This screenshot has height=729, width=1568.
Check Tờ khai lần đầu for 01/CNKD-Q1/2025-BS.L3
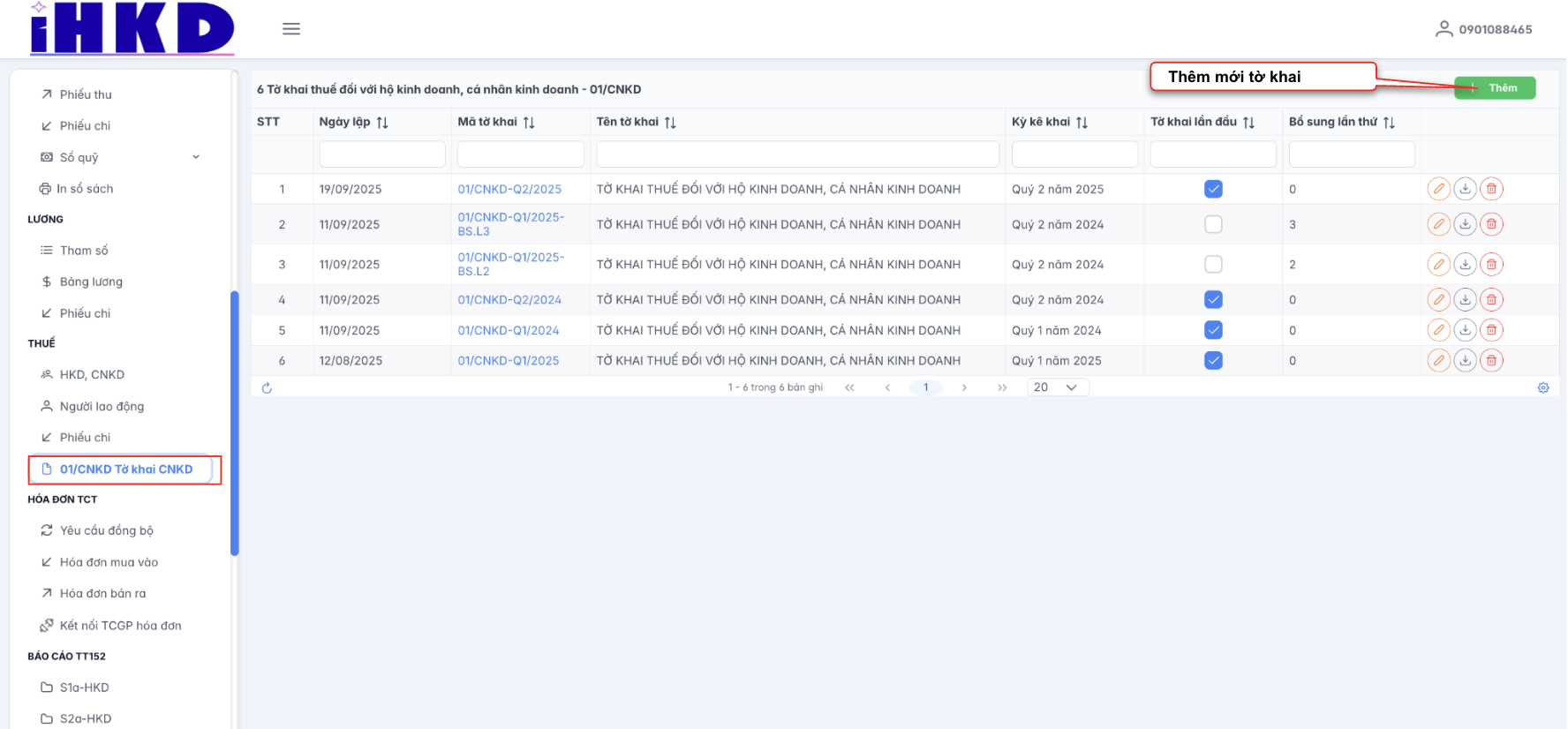click(x=1213, y=224)
